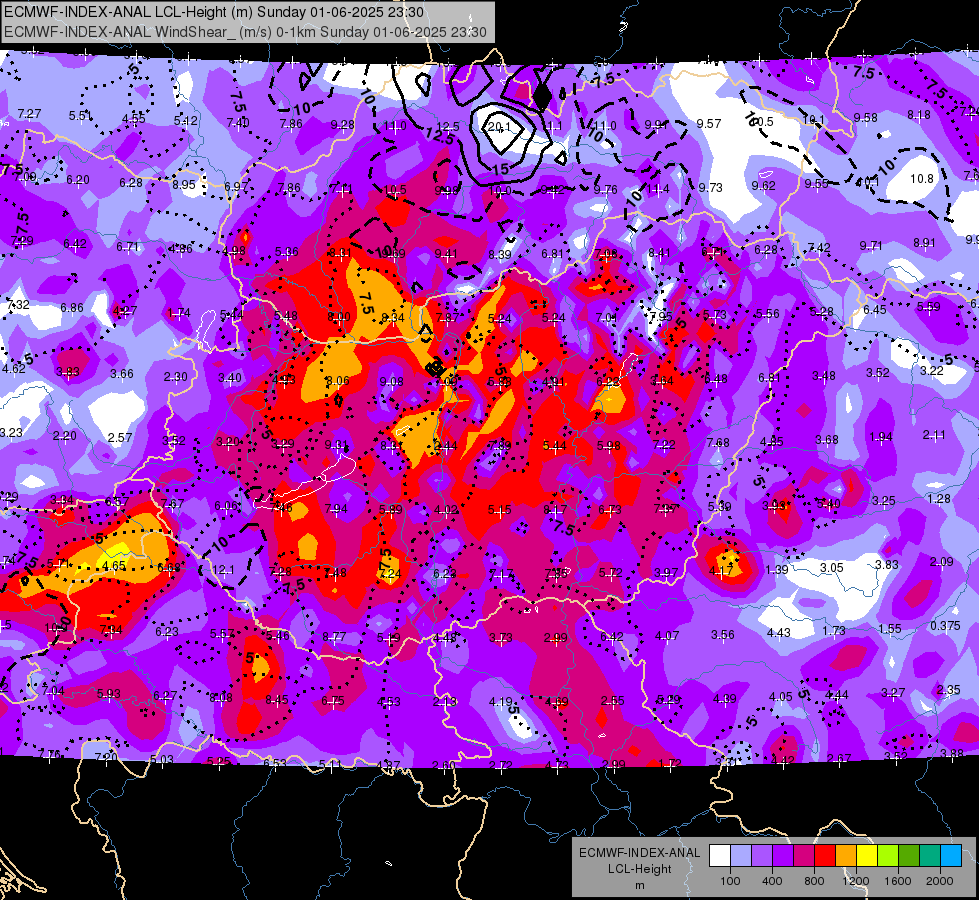Click the map value "9.71"
This screenshot has height=900, width=979.
(871, 245)
